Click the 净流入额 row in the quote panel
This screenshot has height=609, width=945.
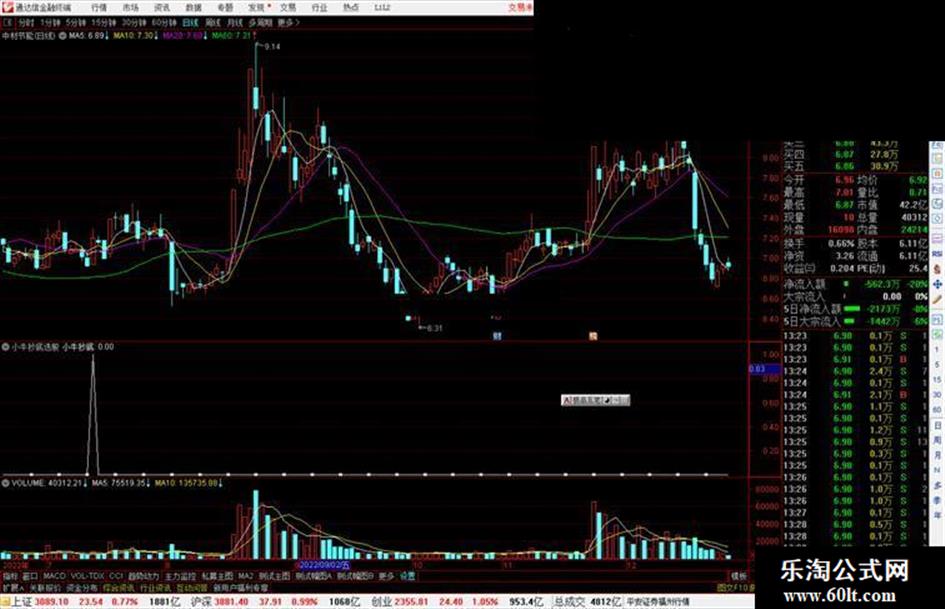click(855, 284)
